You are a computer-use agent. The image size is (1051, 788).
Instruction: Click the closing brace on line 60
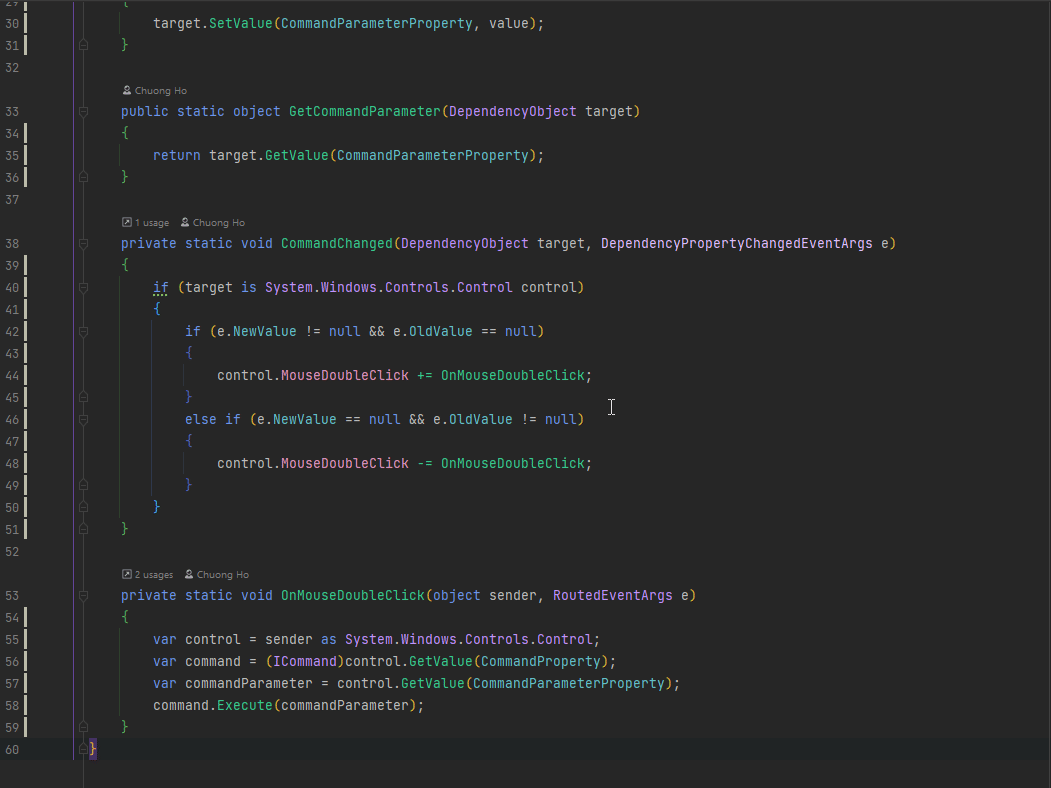93,749
